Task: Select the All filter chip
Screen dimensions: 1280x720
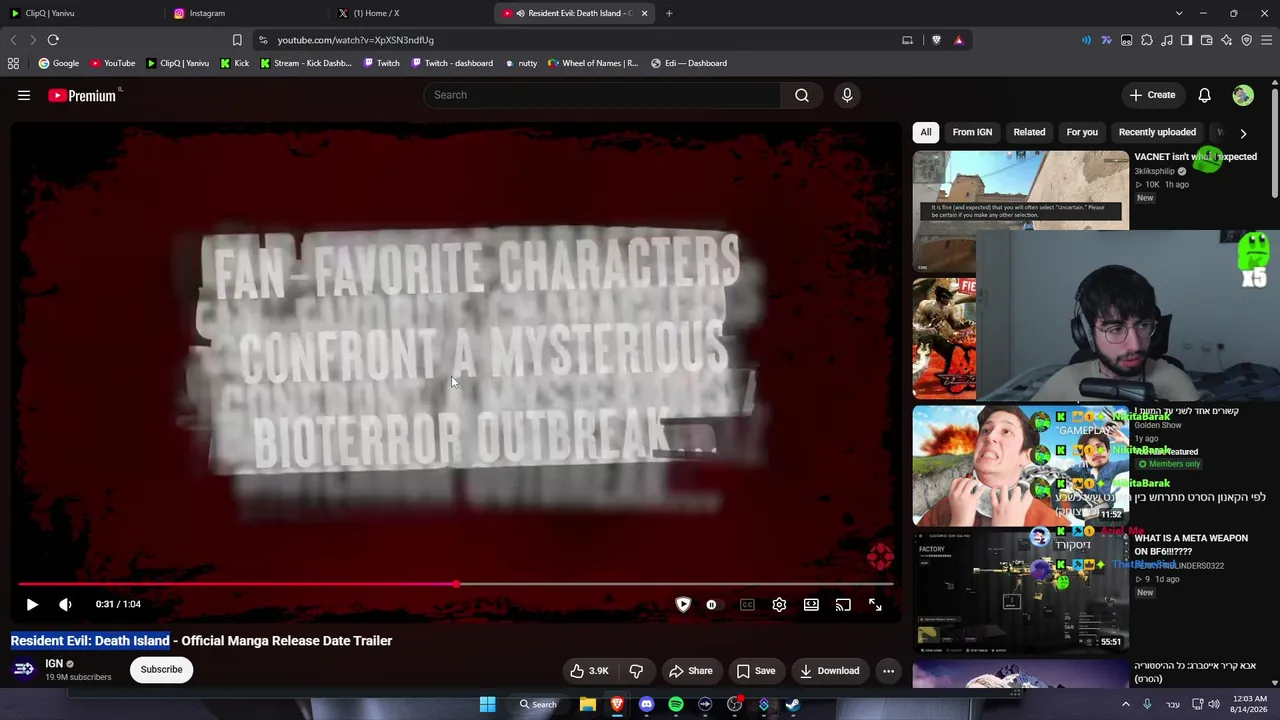Action: click(926, 132)
